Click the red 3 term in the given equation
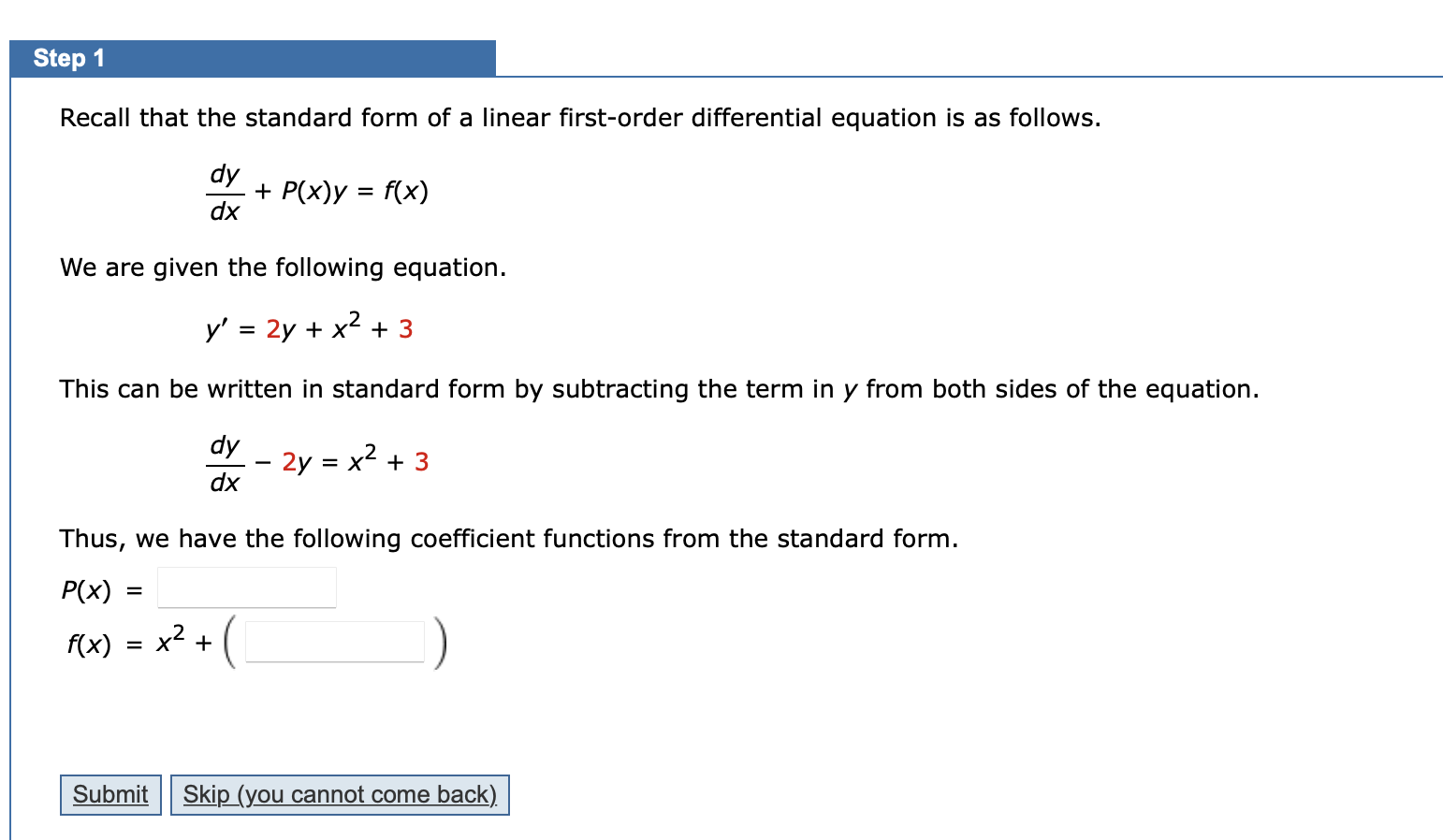Viewport: 1443px width, 840px height. 404,329
